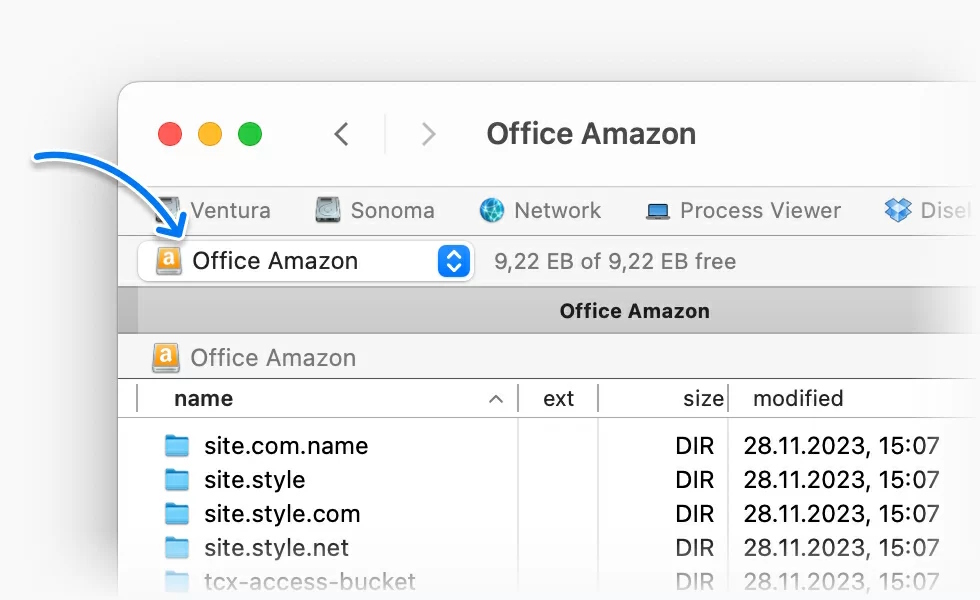
Task: Click the Ventura drive icon
Action: point(167,210)
